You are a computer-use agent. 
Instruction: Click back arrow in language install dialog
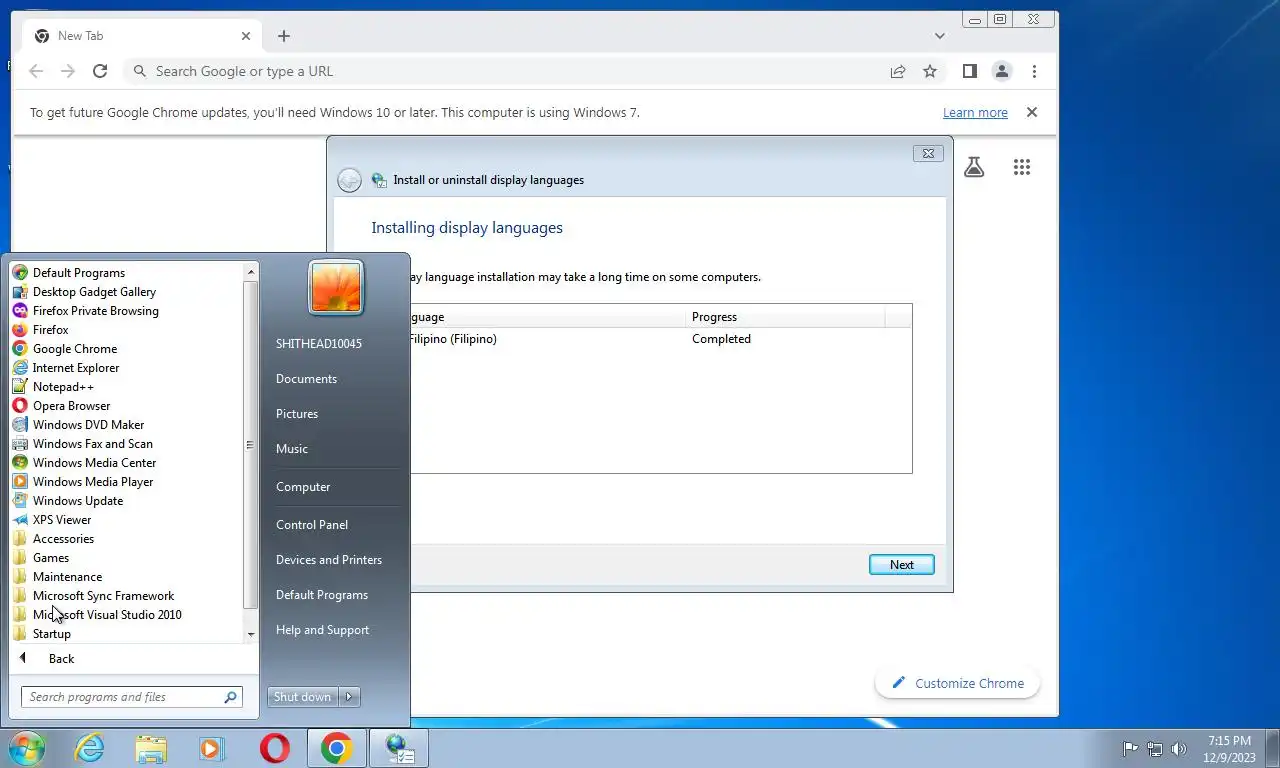point(349,180)
